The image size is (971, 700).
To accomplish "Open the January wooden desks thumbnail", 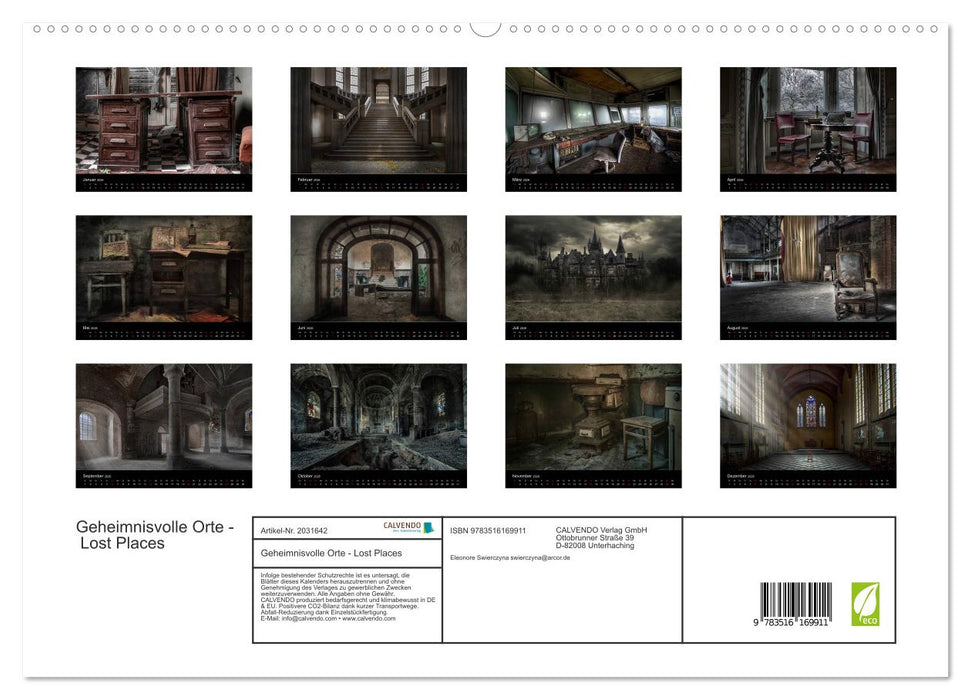I will [x=164, y=121].
